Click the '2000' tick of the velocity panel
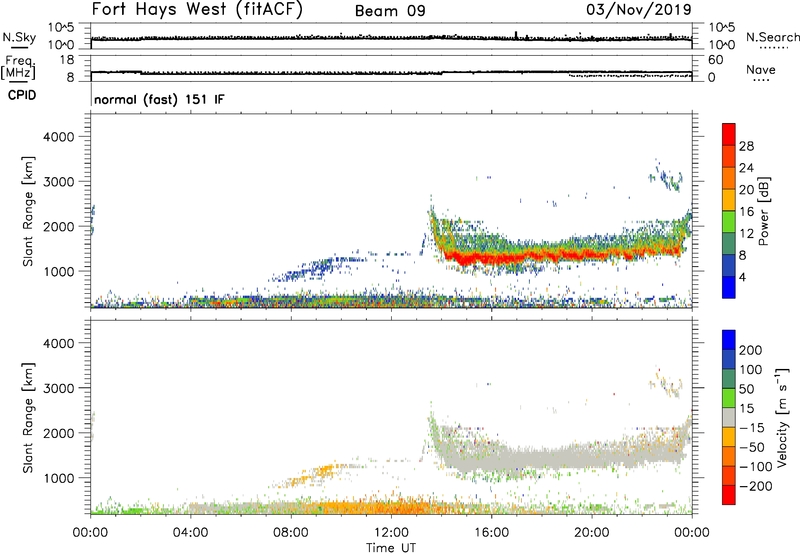Viewport: 800px width, 554px height. pyautogui.click(x=59, y=433)
